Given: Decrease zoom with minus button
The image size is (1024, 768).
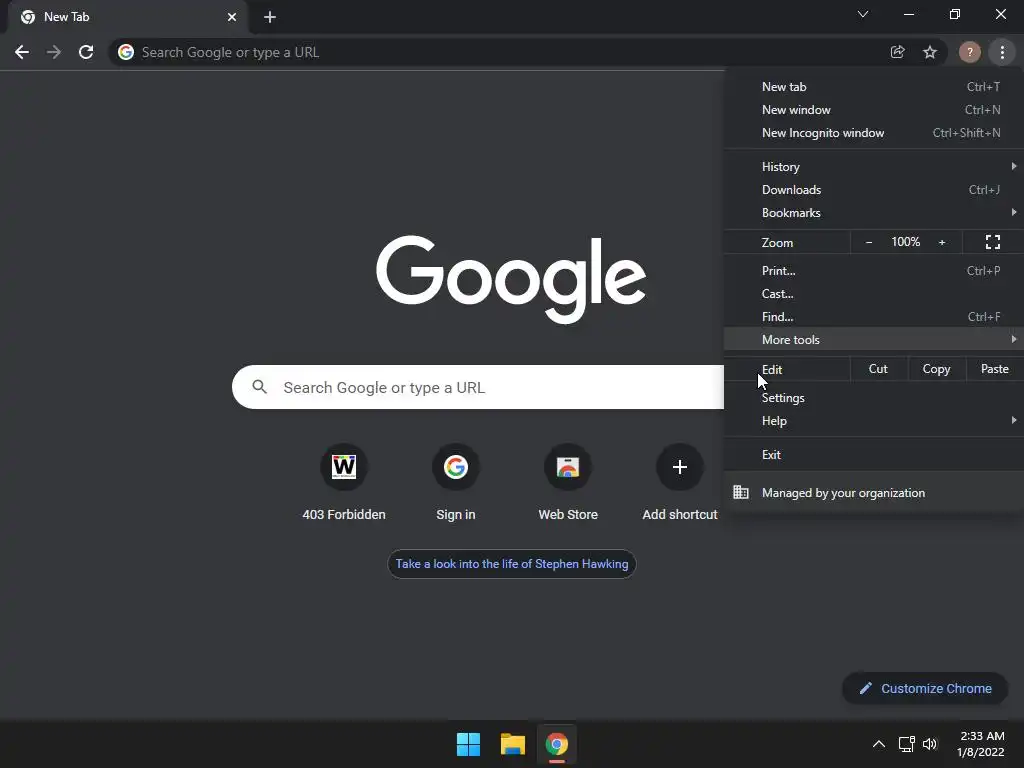Looking at the screenshot, I should pos(869,242).
